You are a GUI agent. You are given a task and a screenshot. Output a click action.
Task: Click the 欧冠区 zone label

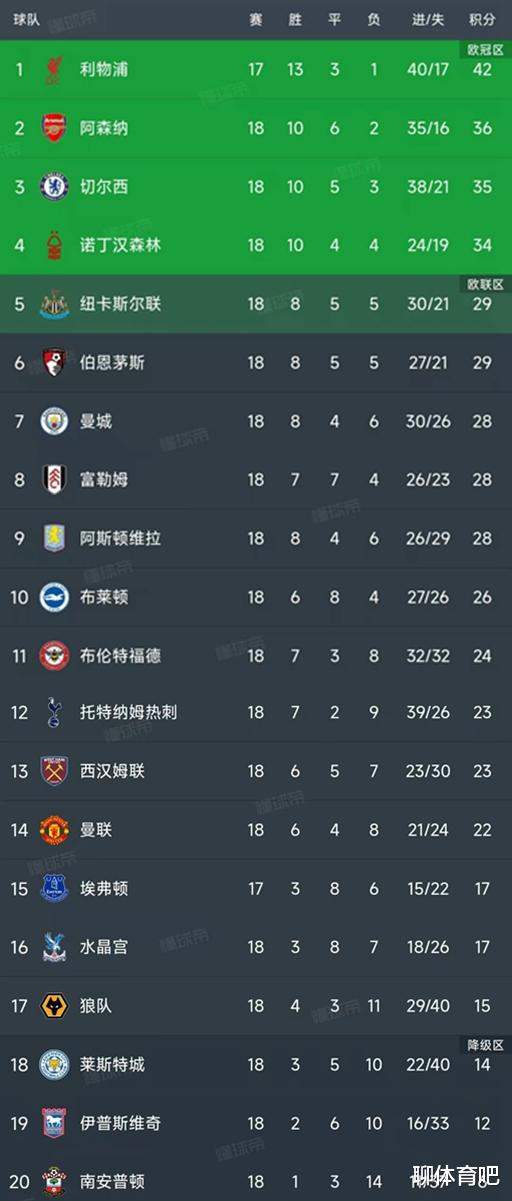484,49
